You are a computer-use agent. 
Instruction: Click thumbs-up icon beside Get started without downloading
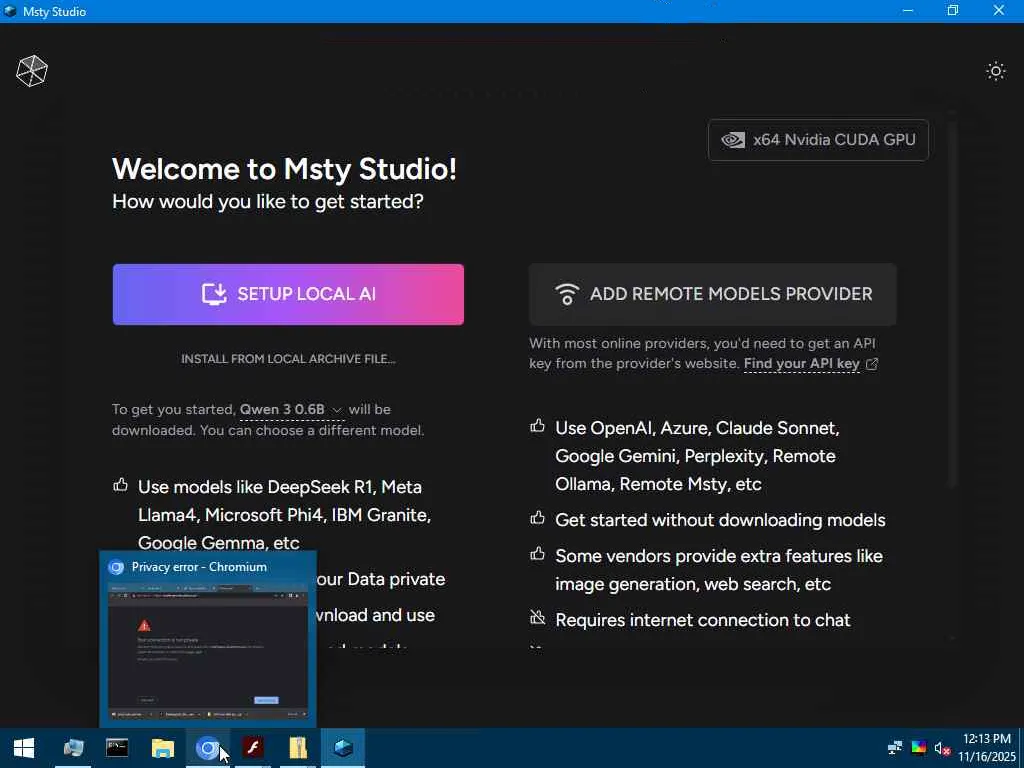coord(537,518)
